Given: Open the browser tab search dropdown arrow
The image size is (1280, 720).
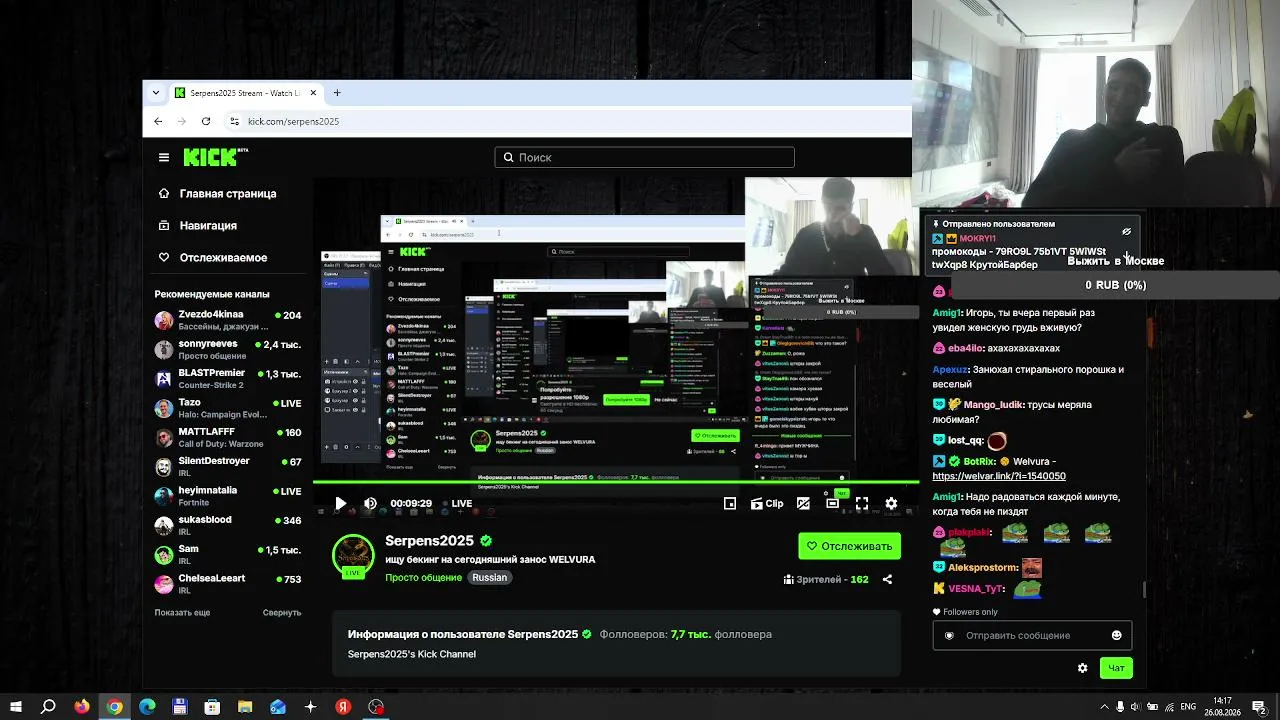Looking at the screenshot, I should click(x=155, y=93).
